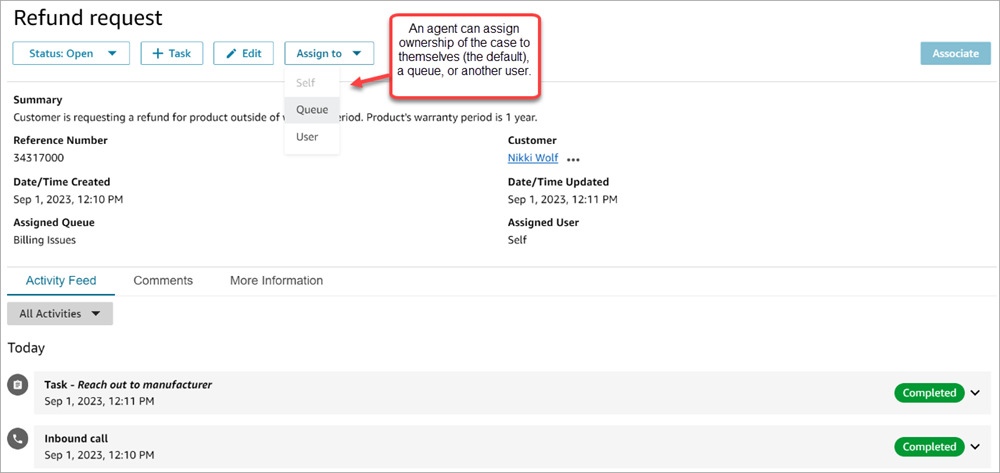1000x473 pixels.
Task: Click the Nikki Wolf customer link
Action: click(534, 158)
